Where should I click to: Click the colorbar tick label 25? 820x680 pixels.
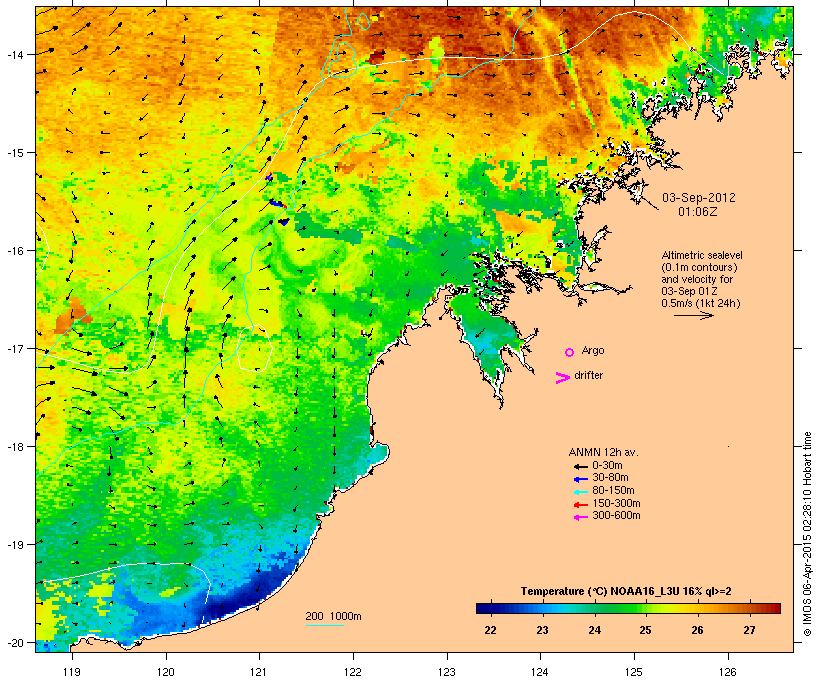[646, 630]
